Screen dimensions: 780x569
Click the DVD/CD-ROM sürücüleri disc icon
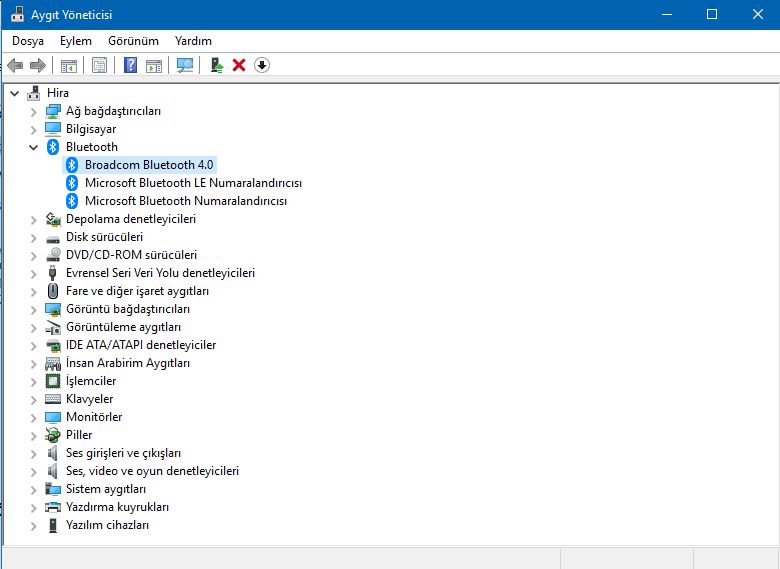53,255
